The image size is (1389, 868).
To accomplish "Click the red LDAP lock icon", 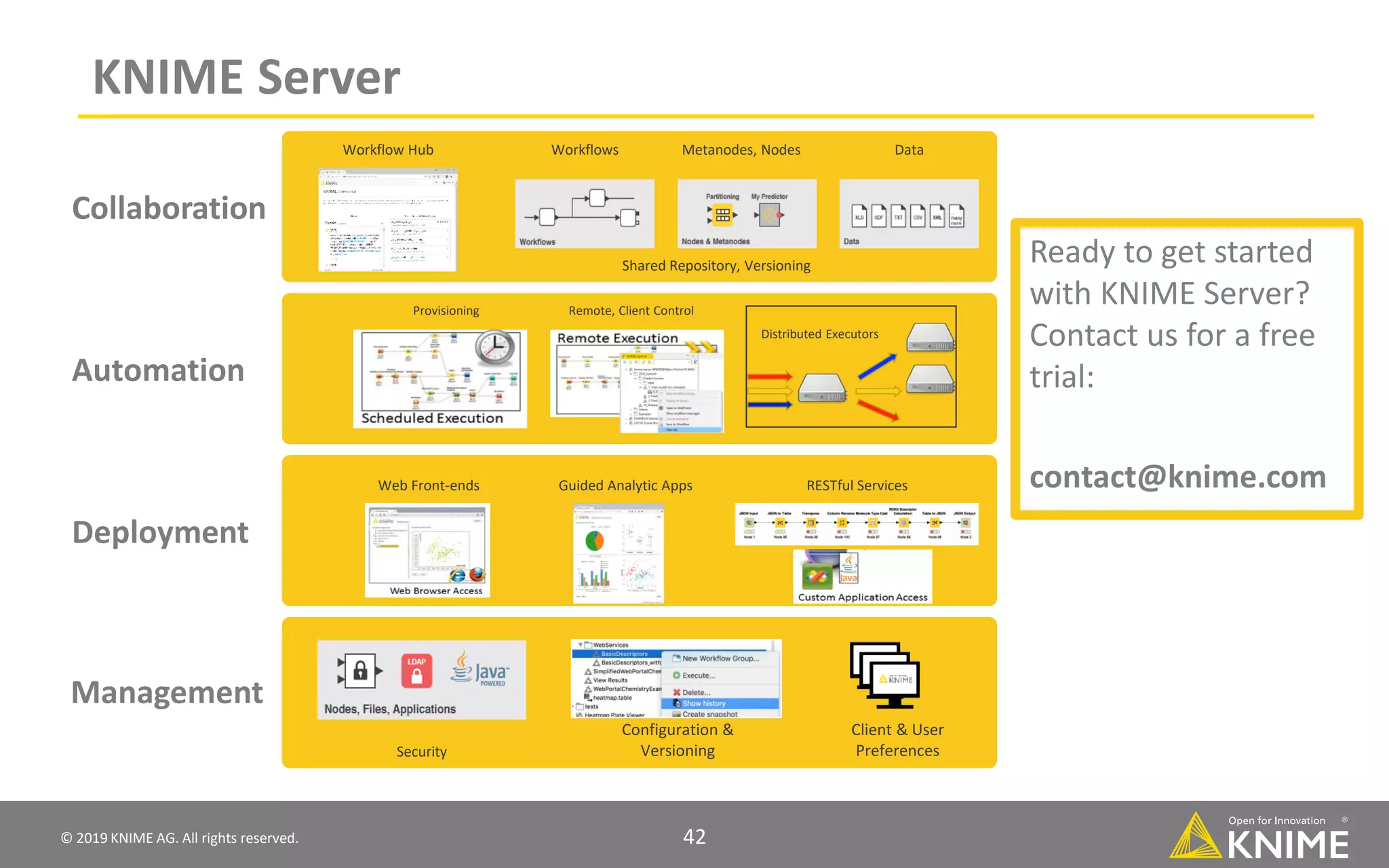I will point(416,671).
